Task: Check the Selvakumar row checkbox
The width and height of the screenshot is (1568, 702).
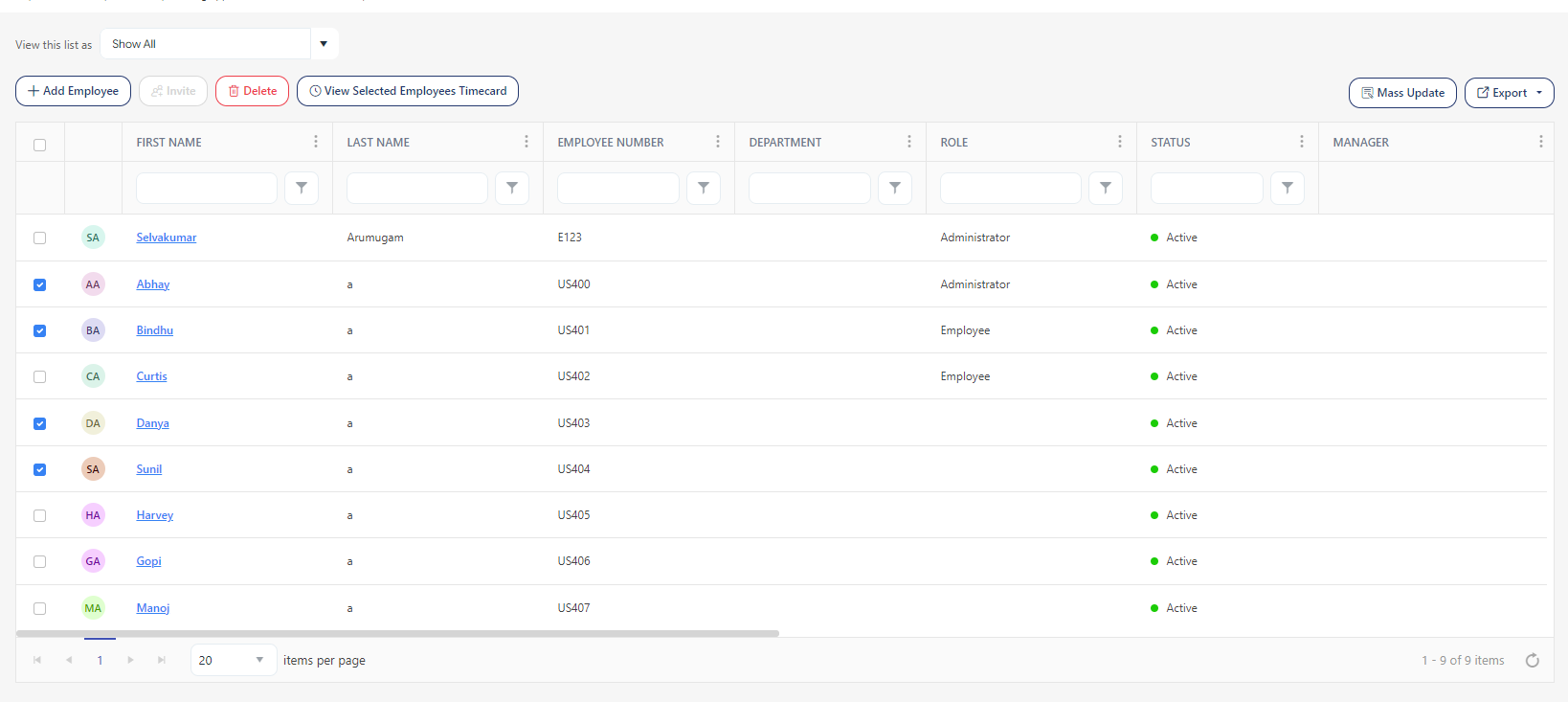Action: [39, 238]
